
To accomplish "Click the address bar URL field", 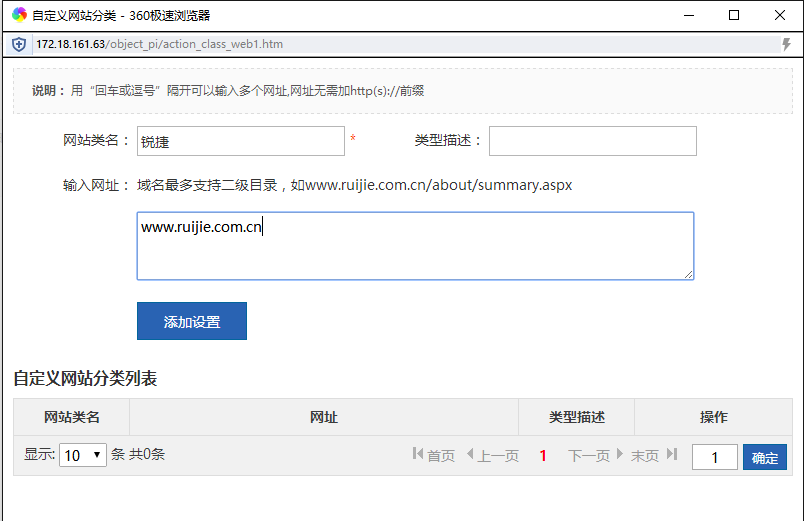I will coord(406,44).
